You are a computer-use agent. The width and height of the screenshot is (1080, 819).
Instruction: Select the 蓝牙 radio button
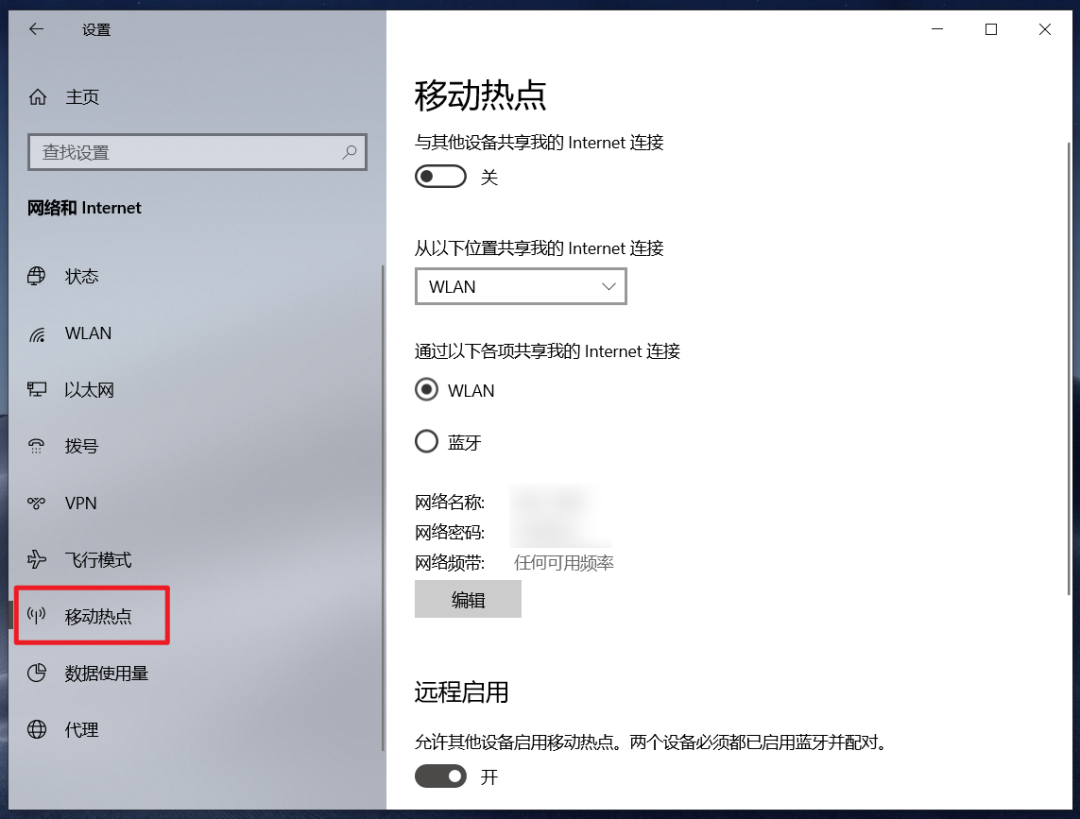(426, 442)
